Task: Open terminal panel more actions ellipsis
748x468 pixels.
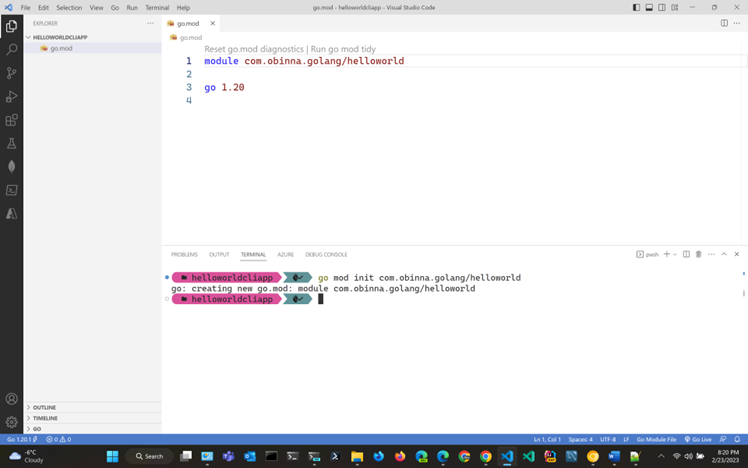Action: pyautogui.click(x=711, y=254)
